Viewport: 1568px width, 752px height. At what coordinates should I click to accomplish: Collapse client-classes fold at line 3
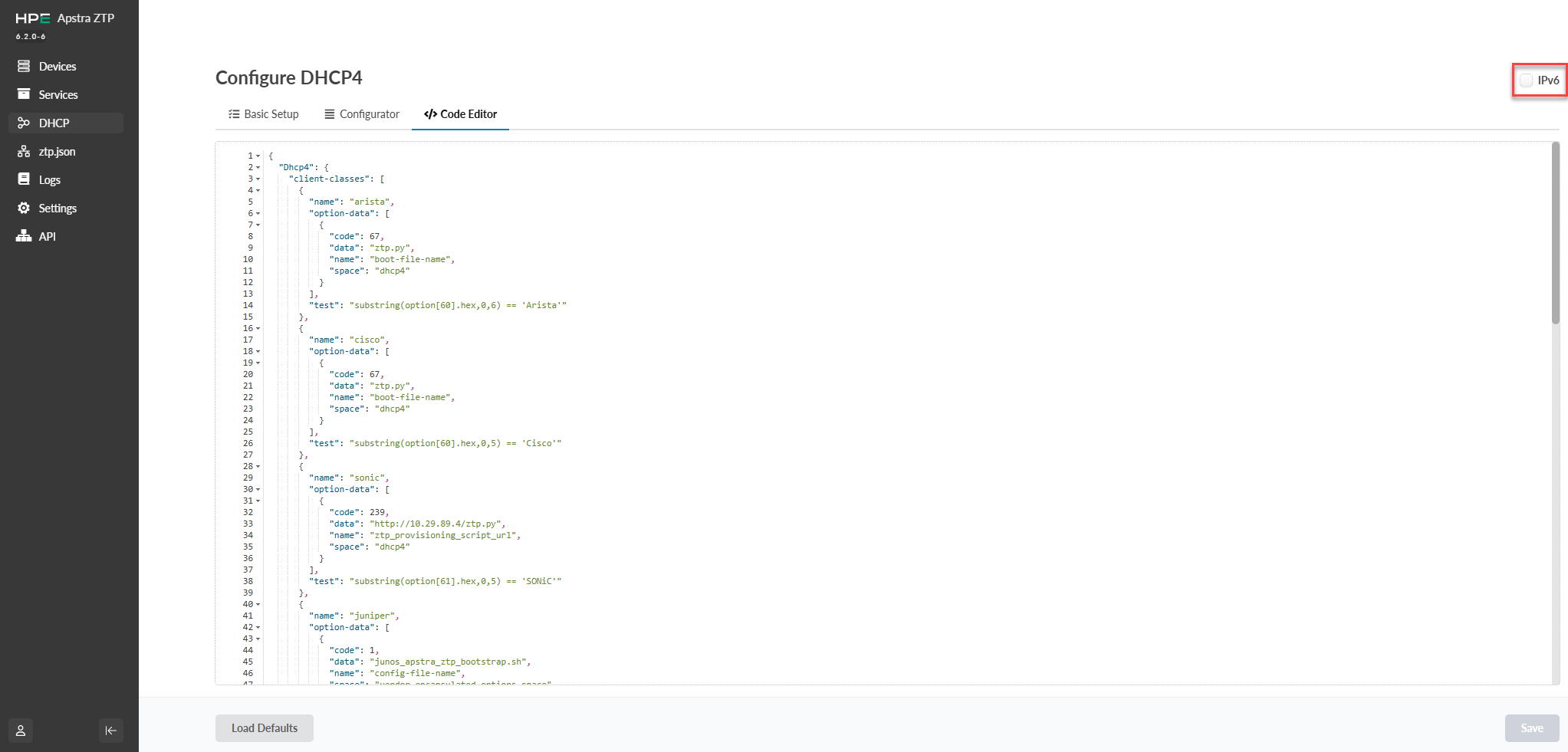point(258,179)
